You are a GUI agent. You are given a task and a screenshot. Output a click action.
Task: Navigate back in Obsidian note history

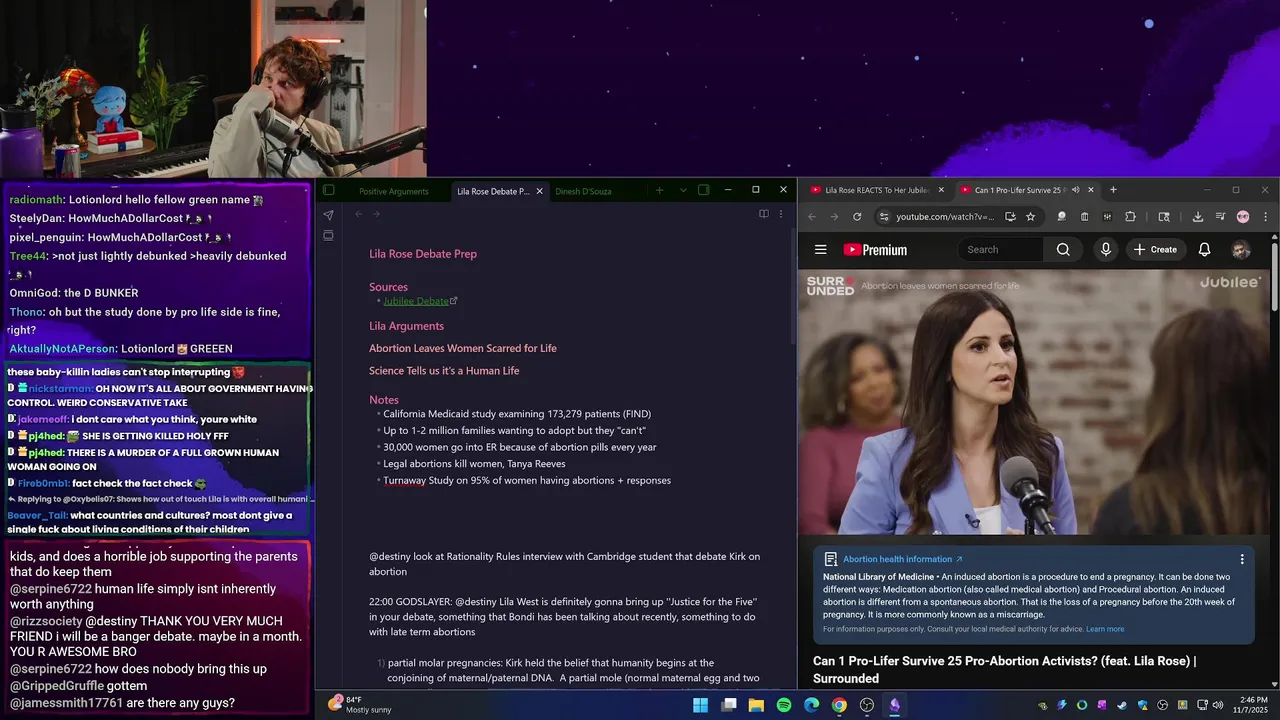coord(358,214)
